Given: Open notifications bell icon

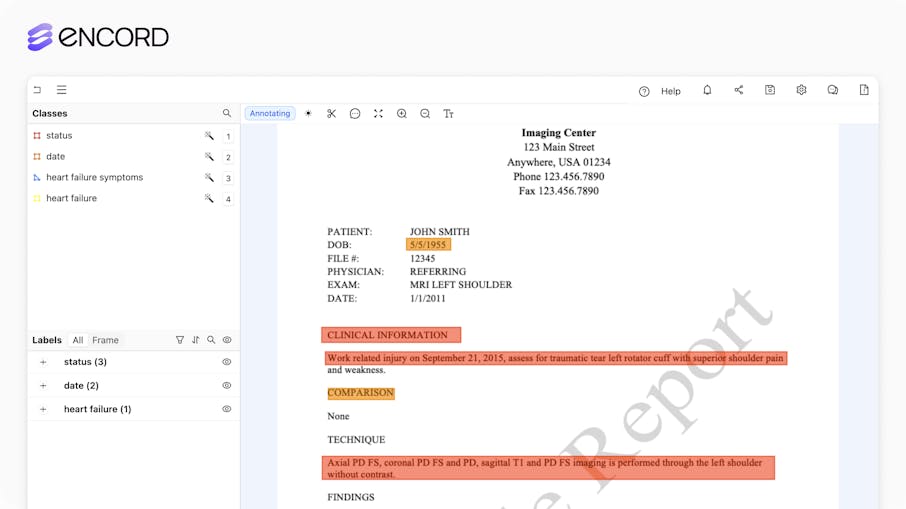Looking at the screenshot, I should point(707,90).
